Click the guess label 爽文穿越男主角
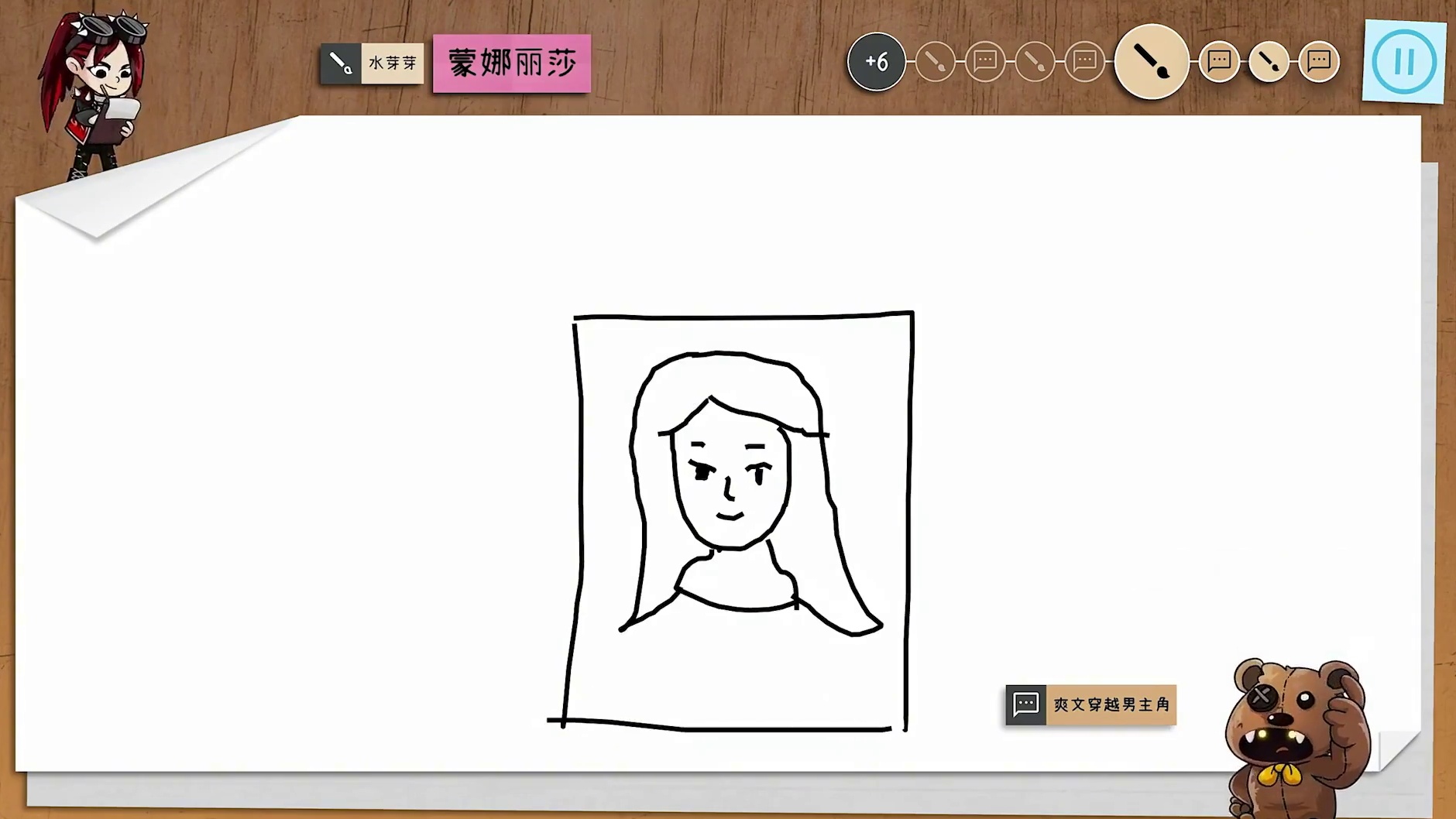This screenshot has width=1456, height=819. coord(1111,704)
